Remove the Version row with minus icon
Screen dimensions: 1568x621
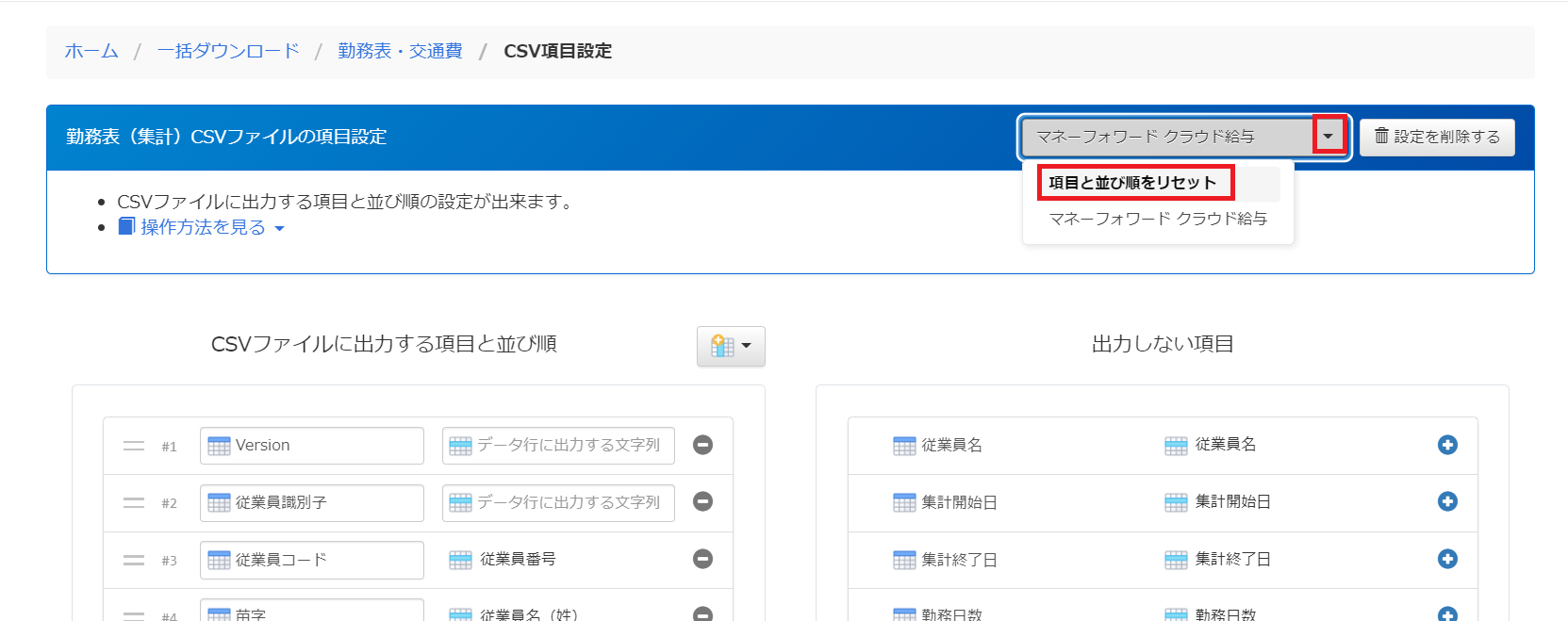[702, 445]
